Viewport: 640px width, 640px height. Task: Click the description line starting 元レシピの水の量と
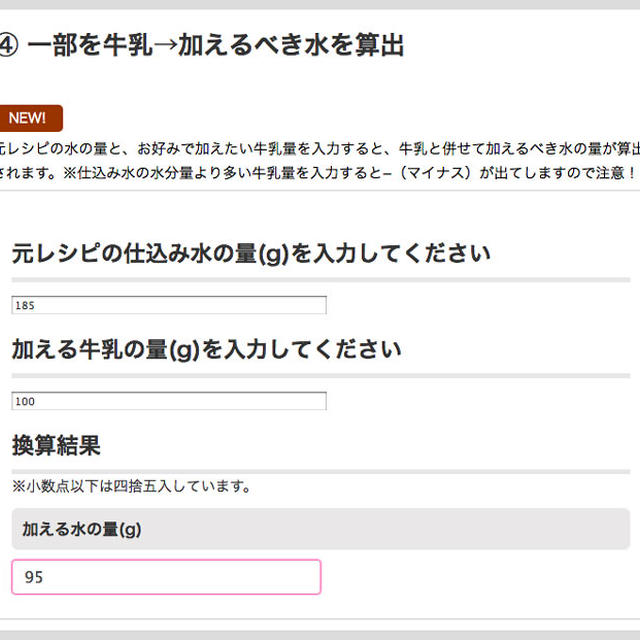(x=320, y=149)
